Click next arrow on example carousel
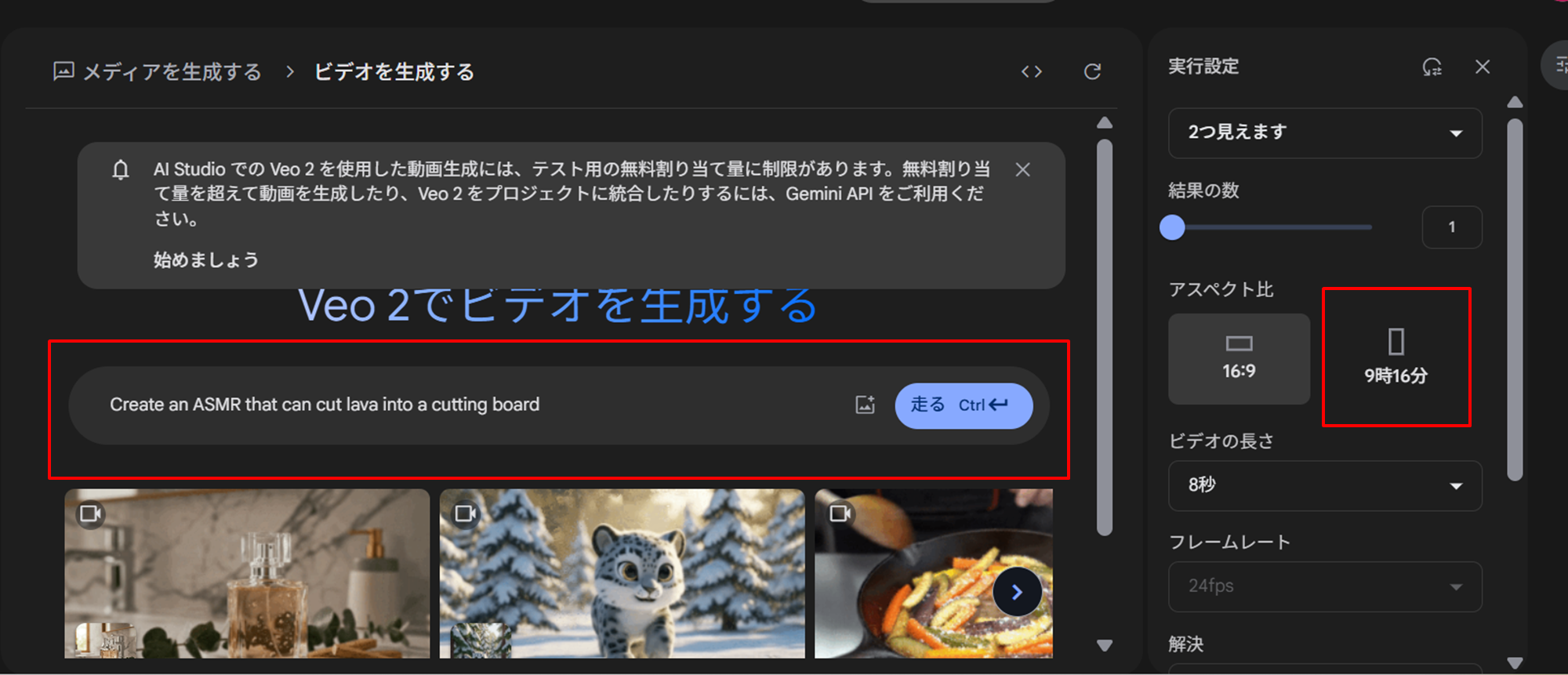The width and height of the screenshot is (1568, 675). 1017,593
